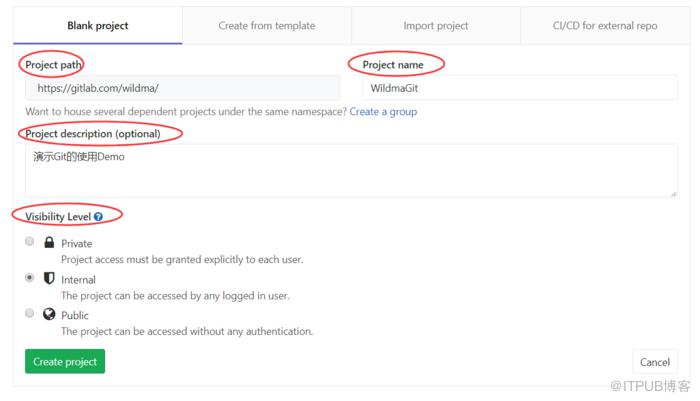Image resolution: width=700 pixels, height=401 pixels.
Task: Grab the description box resize handle
Action: pyautogui.click(x=673, y=193)
